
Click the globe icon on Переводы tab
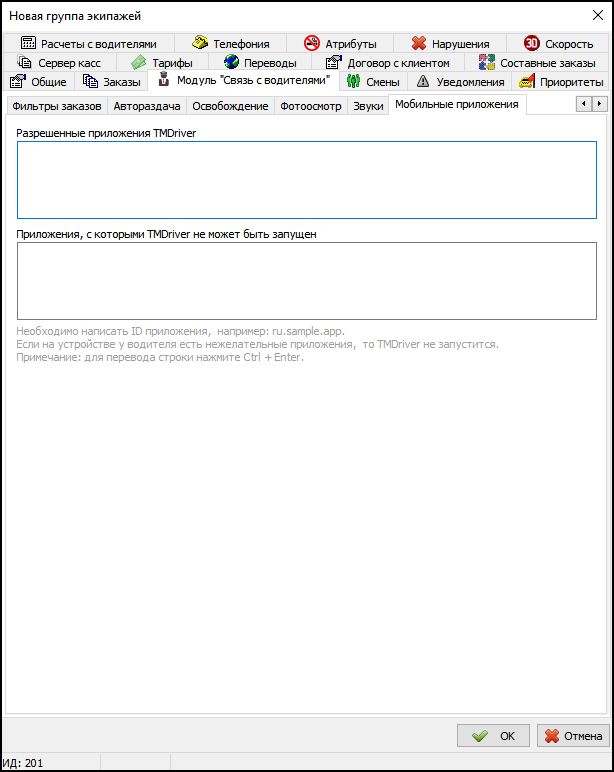point(231,63)
